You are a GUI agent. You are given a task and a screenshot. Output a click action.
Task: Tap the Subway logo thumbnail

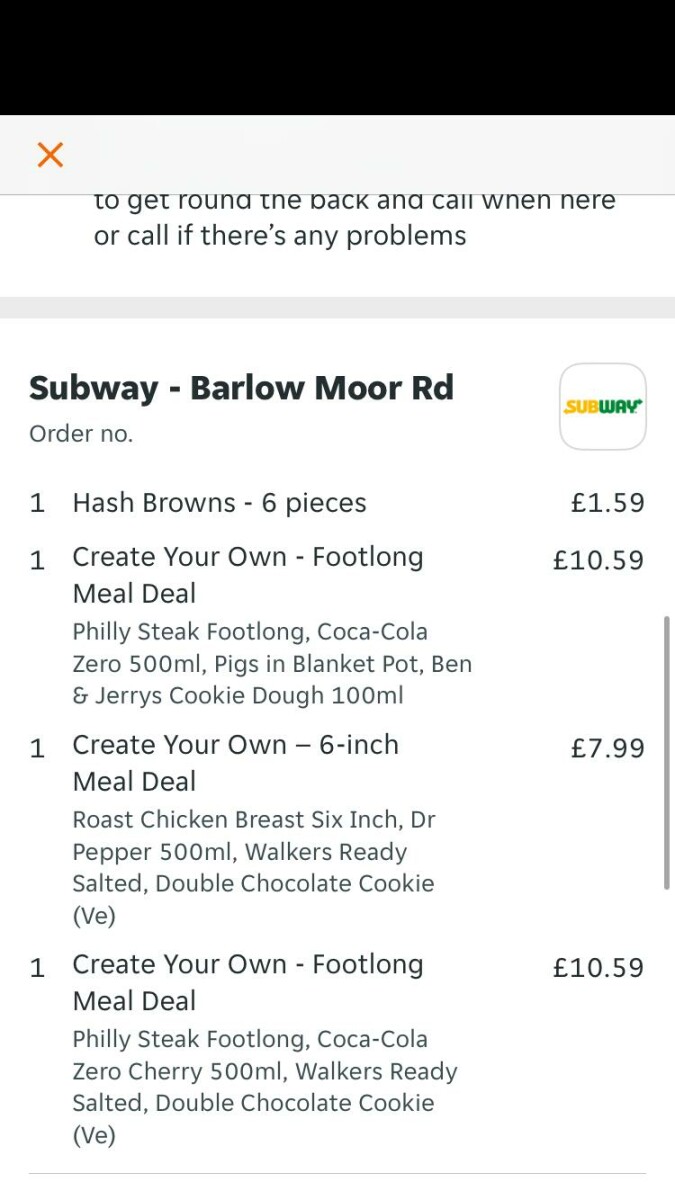click(602, 407)
